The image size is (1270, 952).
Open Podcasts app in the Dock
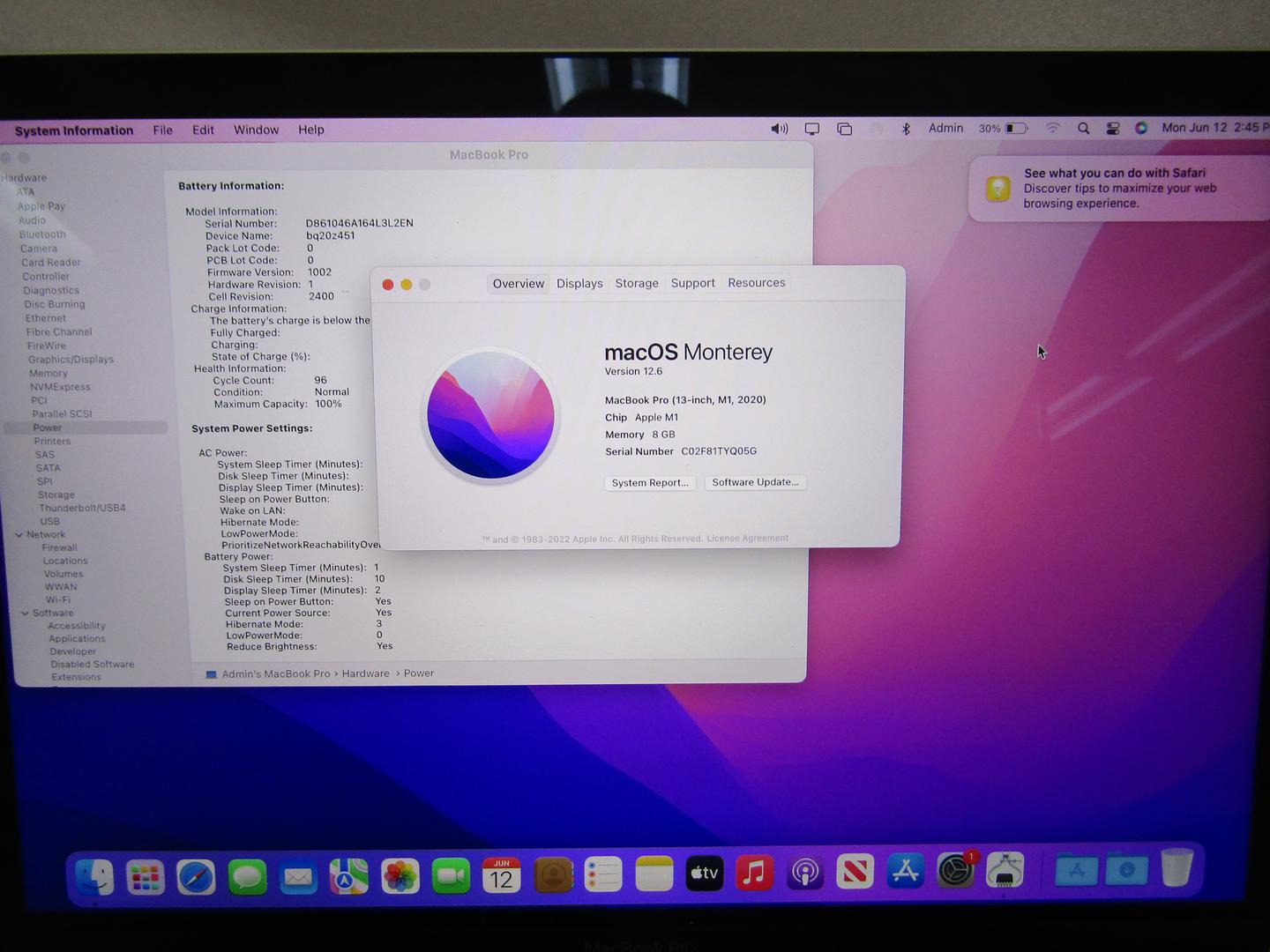(x=805, y=874)
